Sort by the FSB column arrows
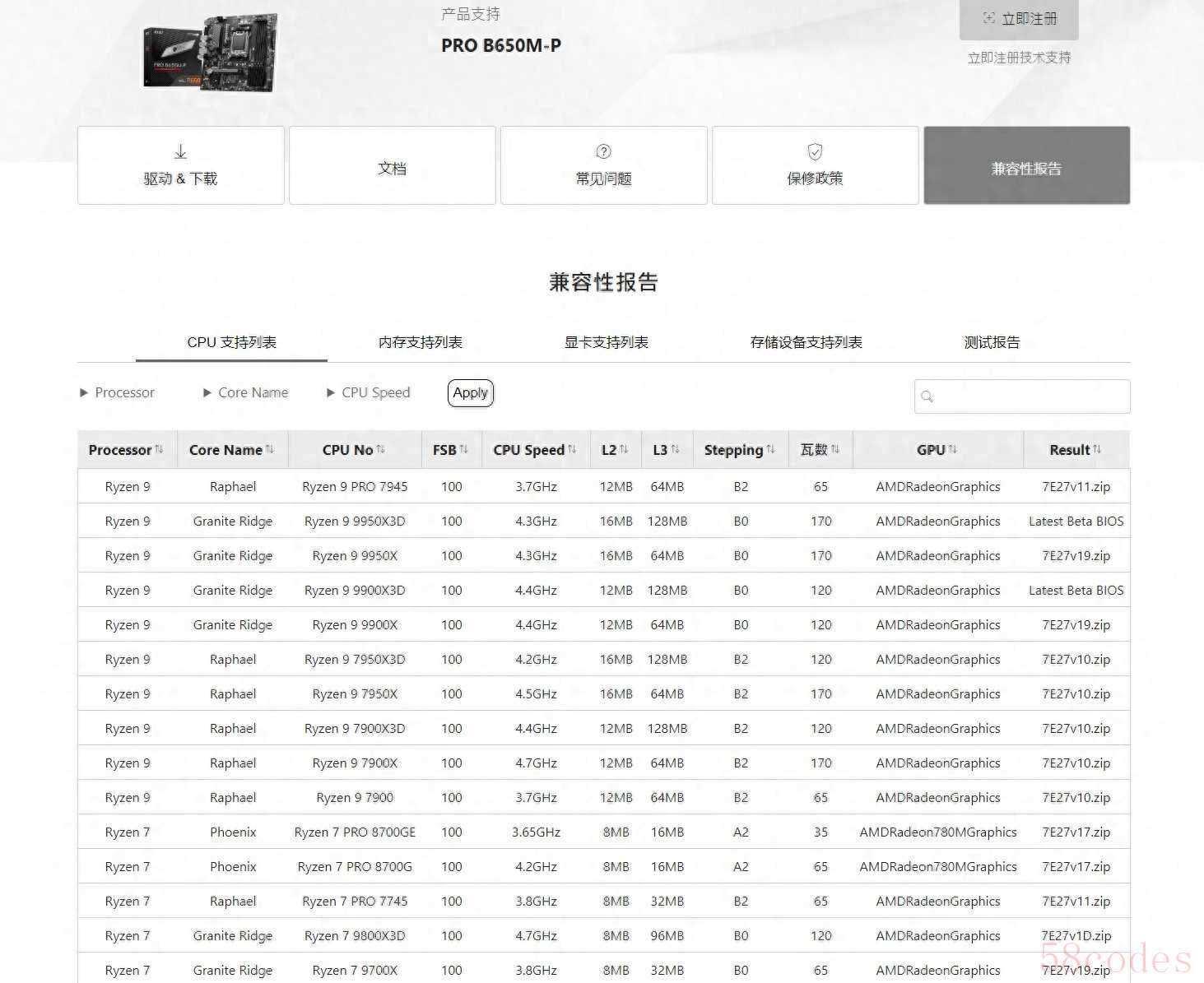 463,449
